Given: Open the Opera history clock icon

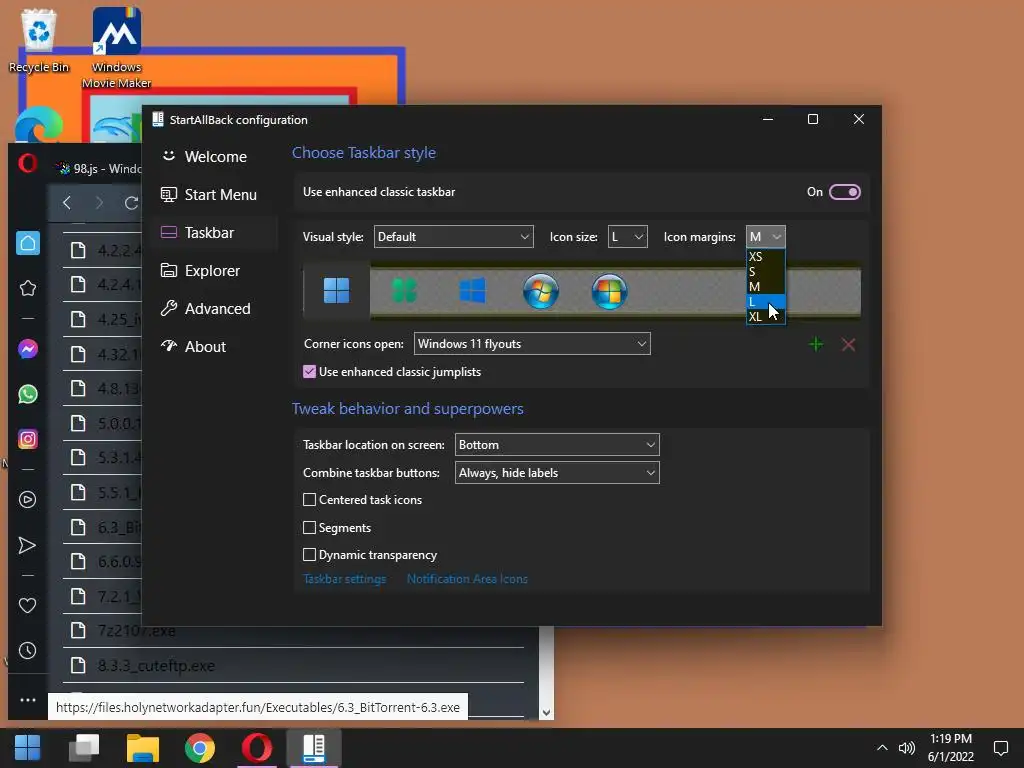Looking at the screenshot, I should pos(27,650).
